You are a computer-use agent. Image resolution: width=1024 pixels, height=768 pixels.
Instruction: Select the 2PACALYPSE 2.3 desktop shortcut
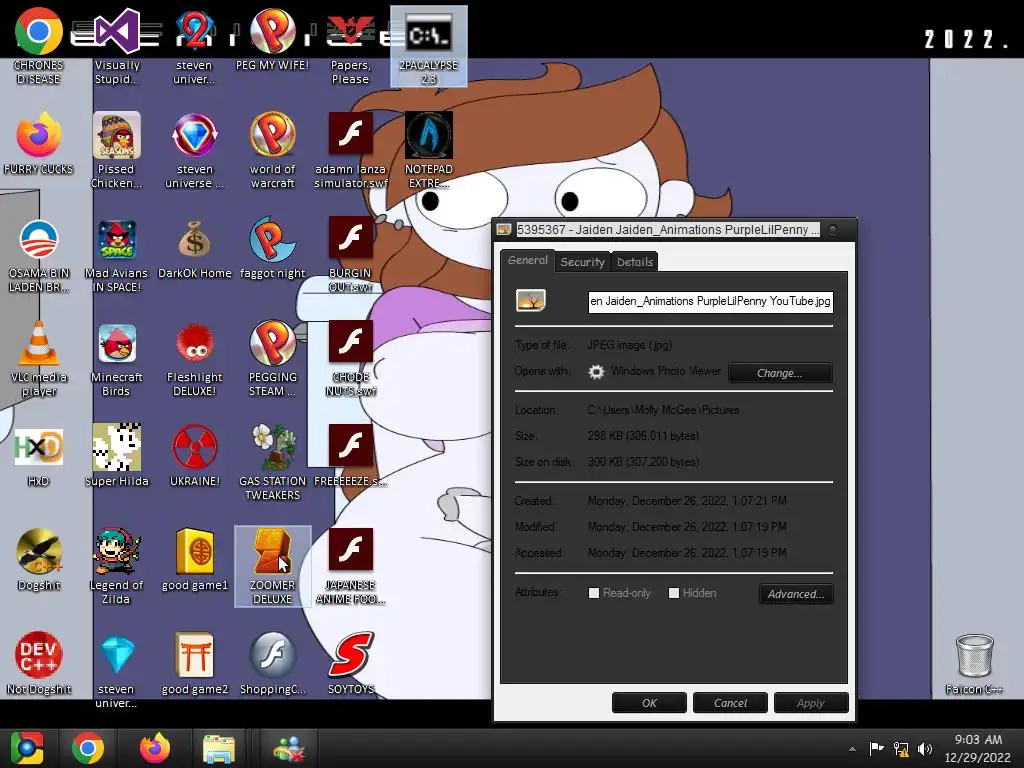(428, 46)
